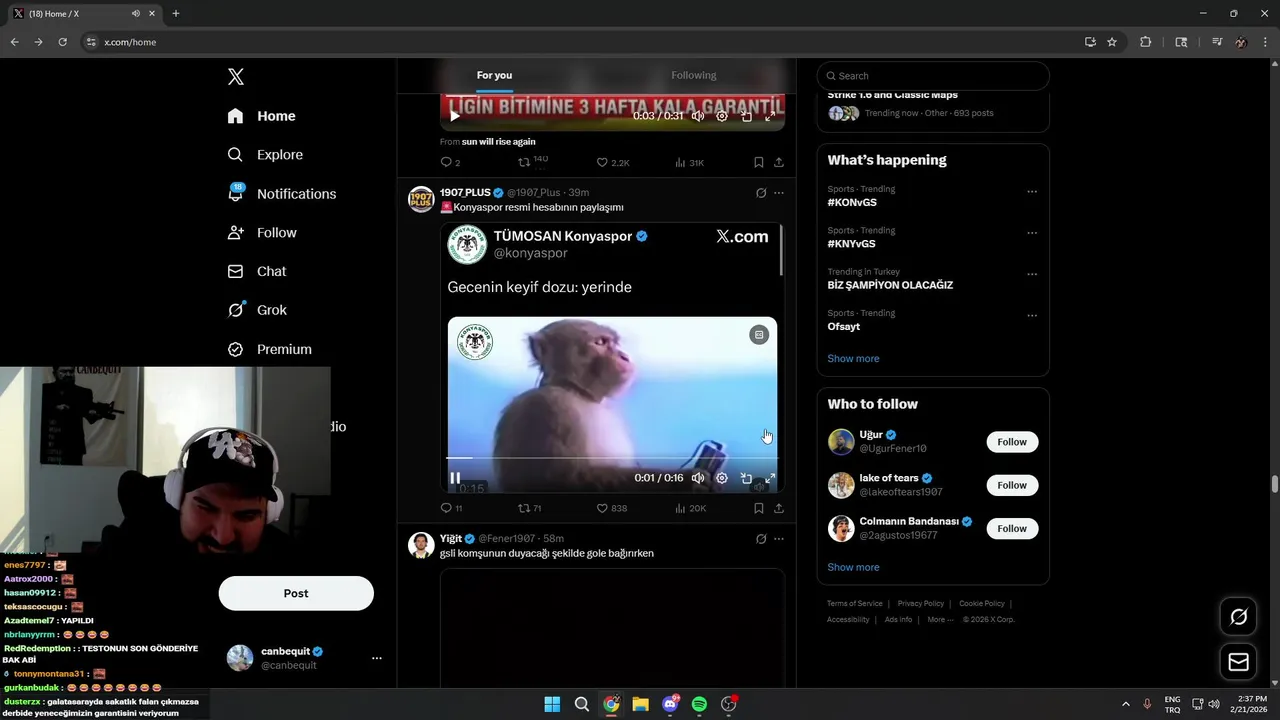This screenshot has height=720, width=1280.
Task: Open the #KNYvGS trending topic
Action: point(851,244)
